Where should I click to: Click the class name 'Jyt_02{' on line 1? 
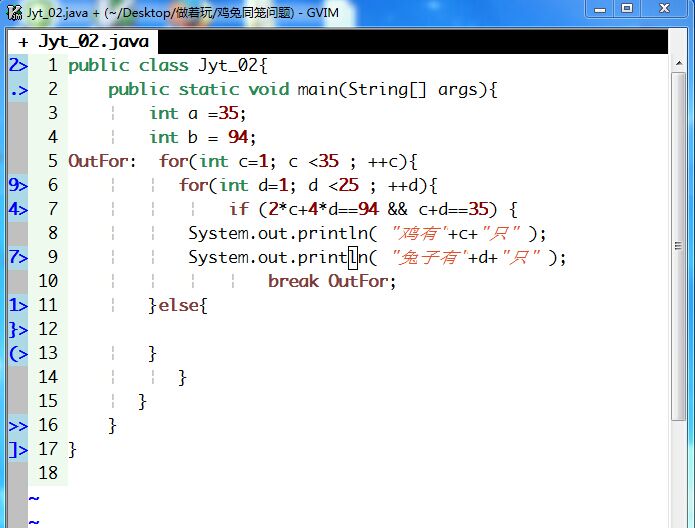233,66
